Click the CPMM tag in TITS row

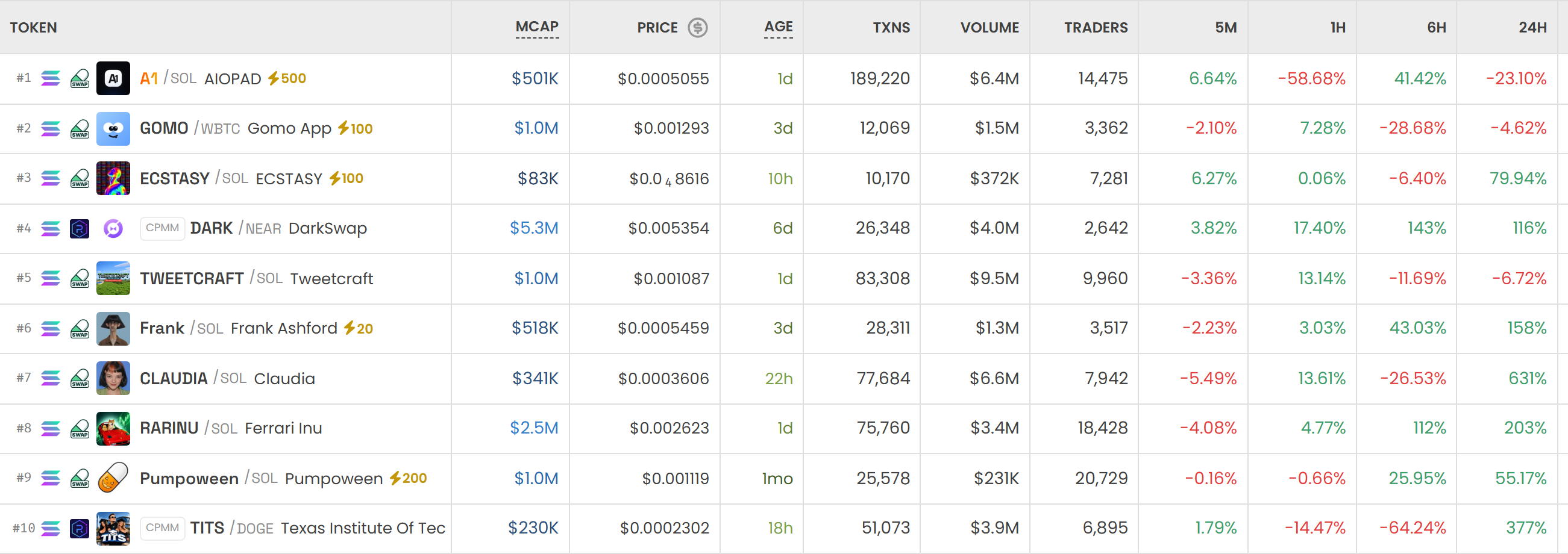point(163,528)
